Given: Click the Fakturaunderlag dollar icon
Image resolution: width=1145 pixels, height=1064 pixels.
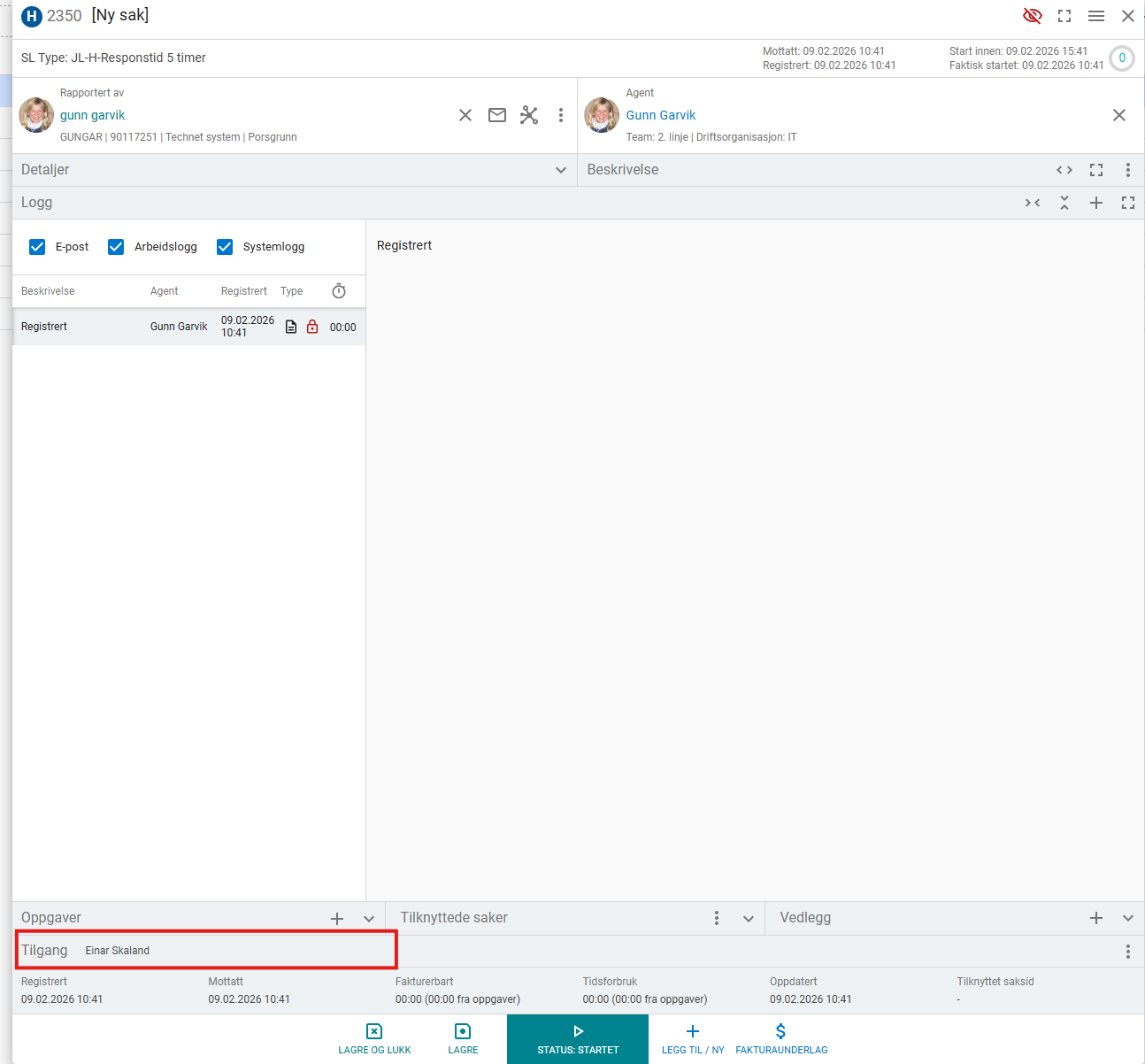Looking at the screenshot, I should pos(780,1039).
